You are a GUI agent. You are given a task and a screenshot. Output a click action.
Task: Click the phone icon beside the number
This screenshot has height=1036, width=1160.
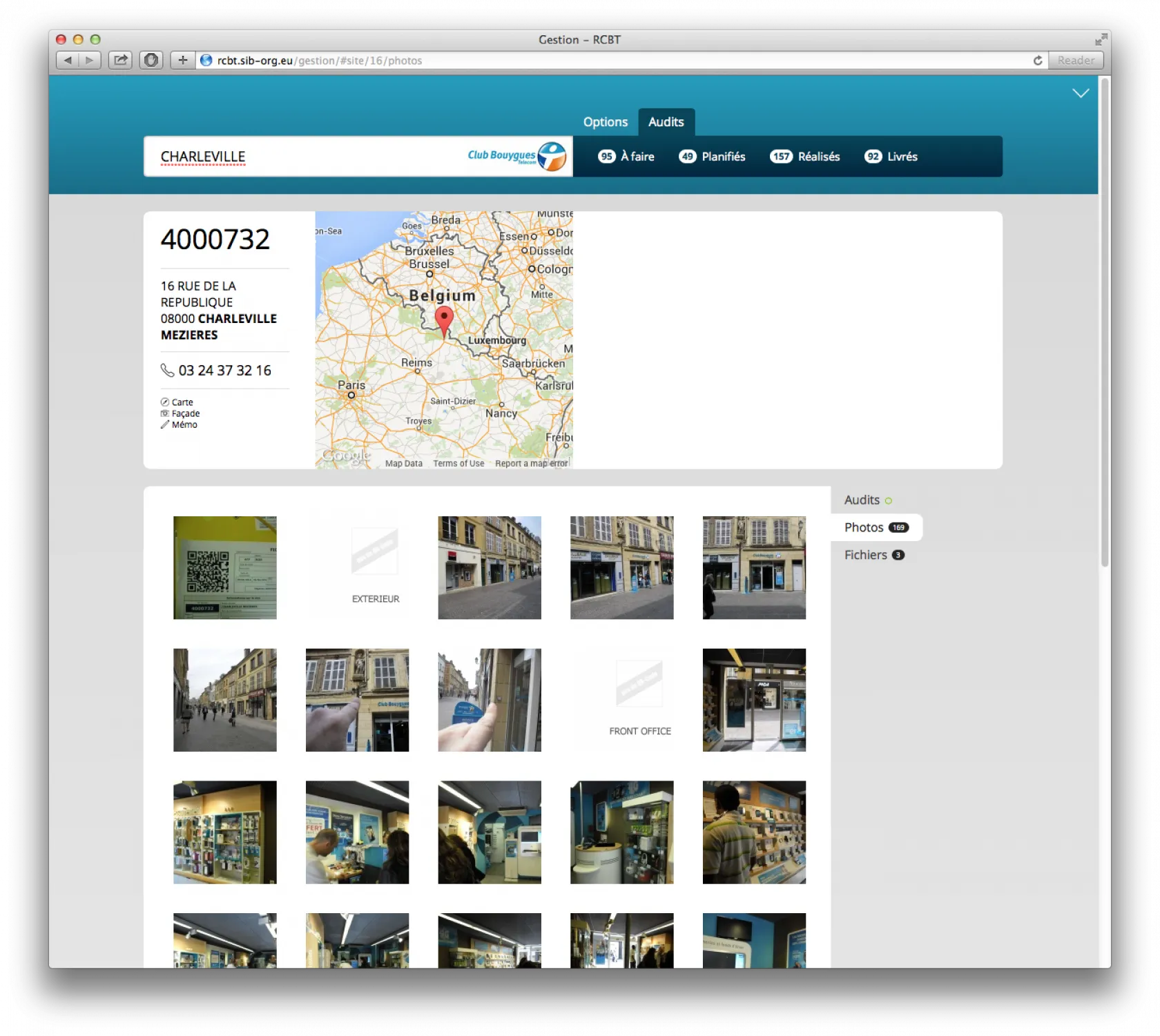(167, 371)
